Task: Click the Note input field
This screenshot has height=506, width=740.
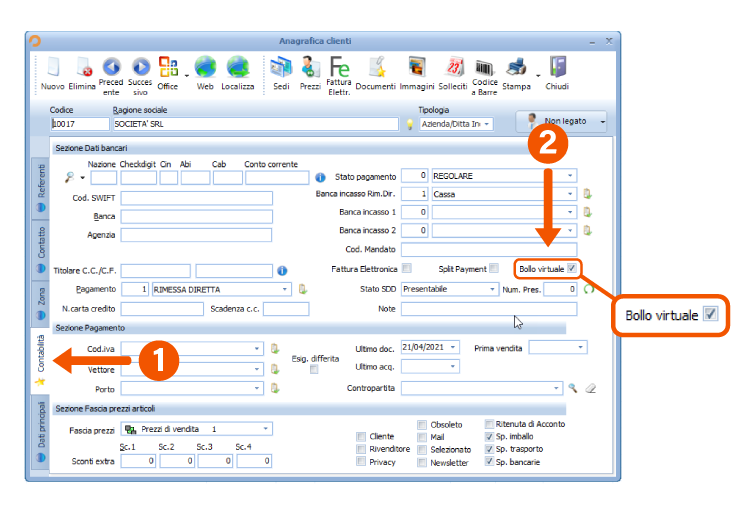Action: 489,309
